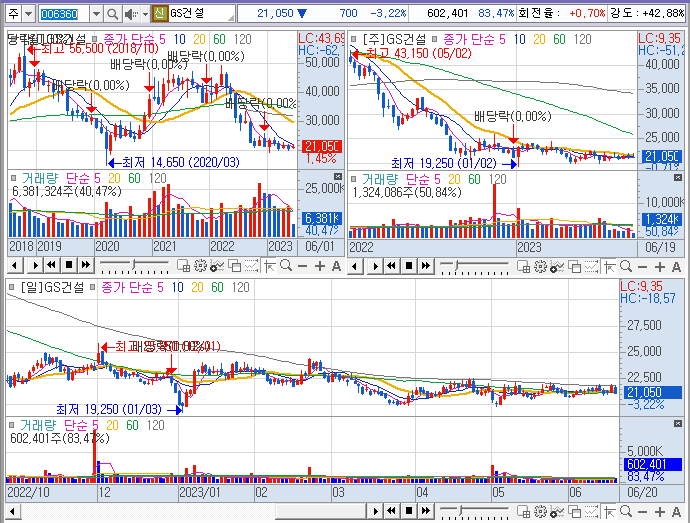Image resolution: width=690 pixels, height=523 pixels.
Task: Stop daily chart playback with square button
Action: [409, 511]
